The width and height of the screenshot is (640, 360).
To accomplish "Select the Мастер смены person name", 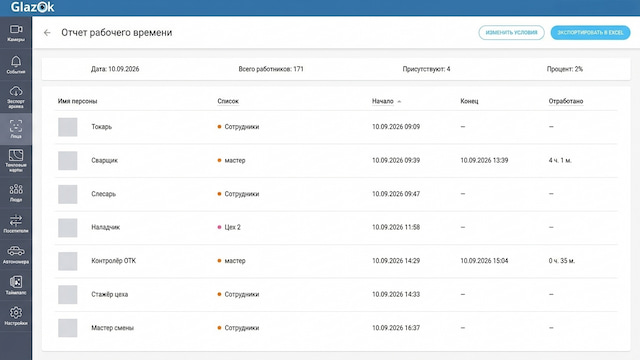I will (x=113, y=328).
